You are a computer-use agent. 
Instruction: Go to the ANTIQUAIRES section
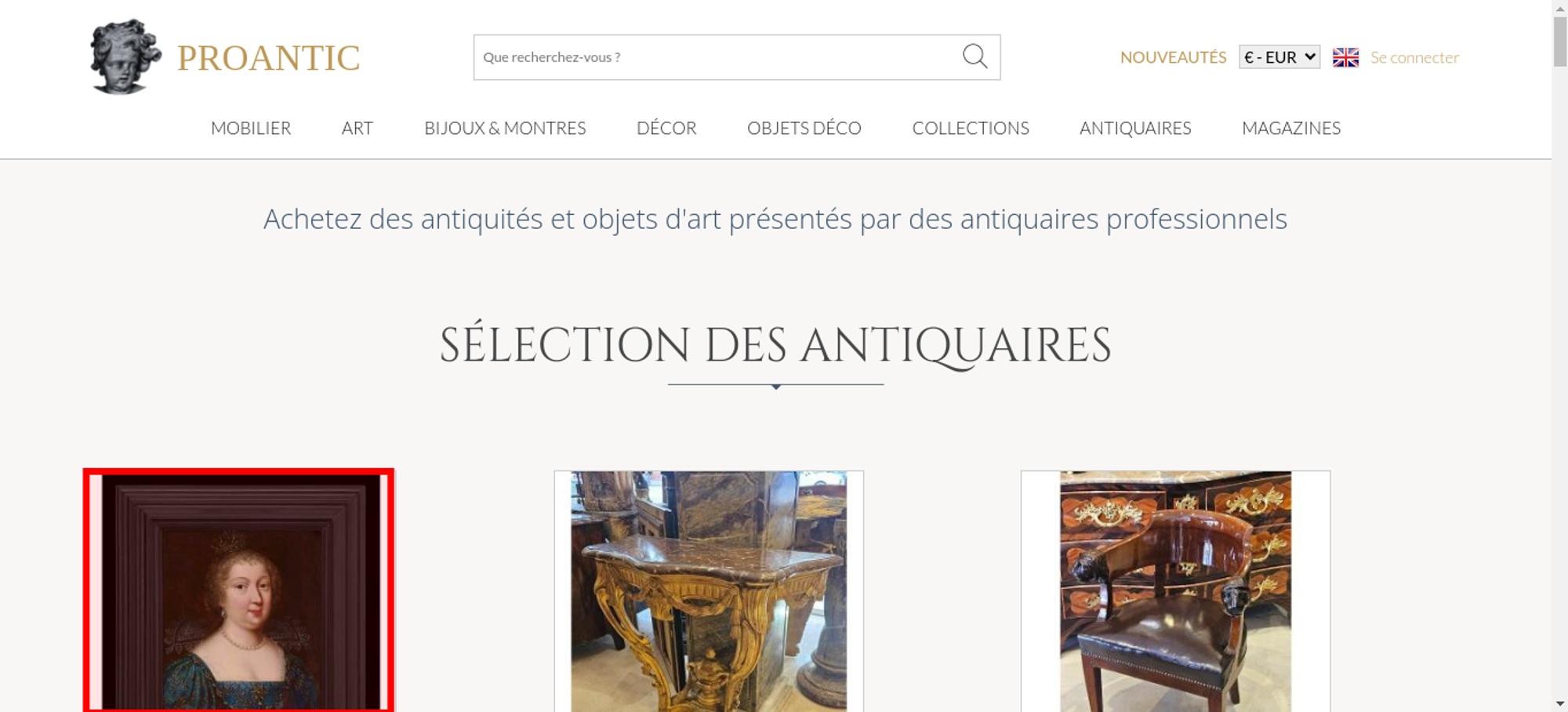(1135, 128)
